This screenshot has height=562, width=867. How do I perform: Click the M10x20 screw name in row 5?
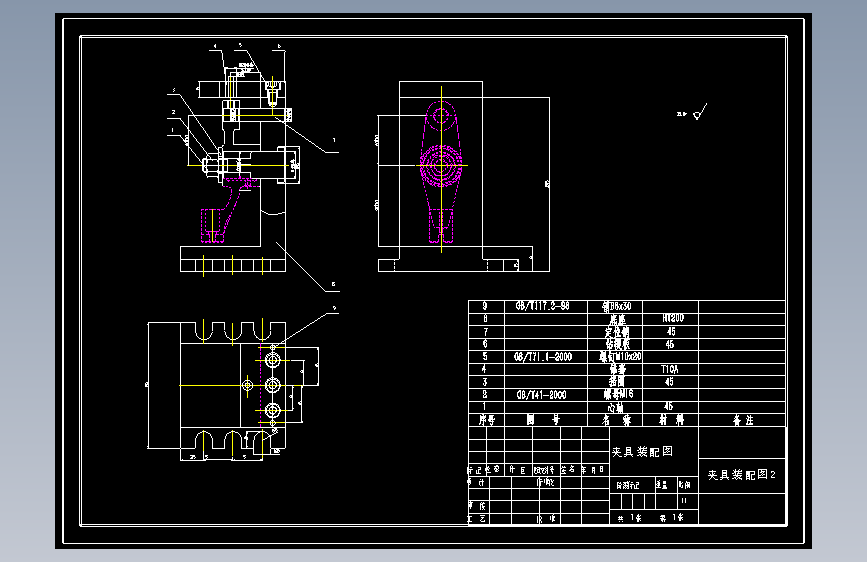620,357
